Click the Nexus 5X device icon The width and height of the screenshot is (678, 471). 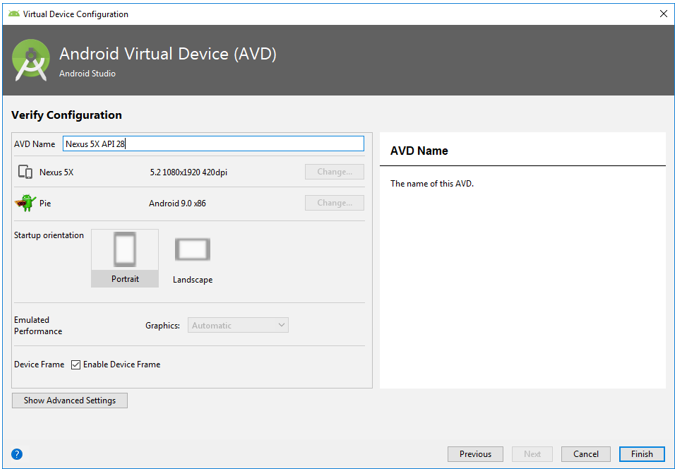pyautogui.click(x=25, y=172)
